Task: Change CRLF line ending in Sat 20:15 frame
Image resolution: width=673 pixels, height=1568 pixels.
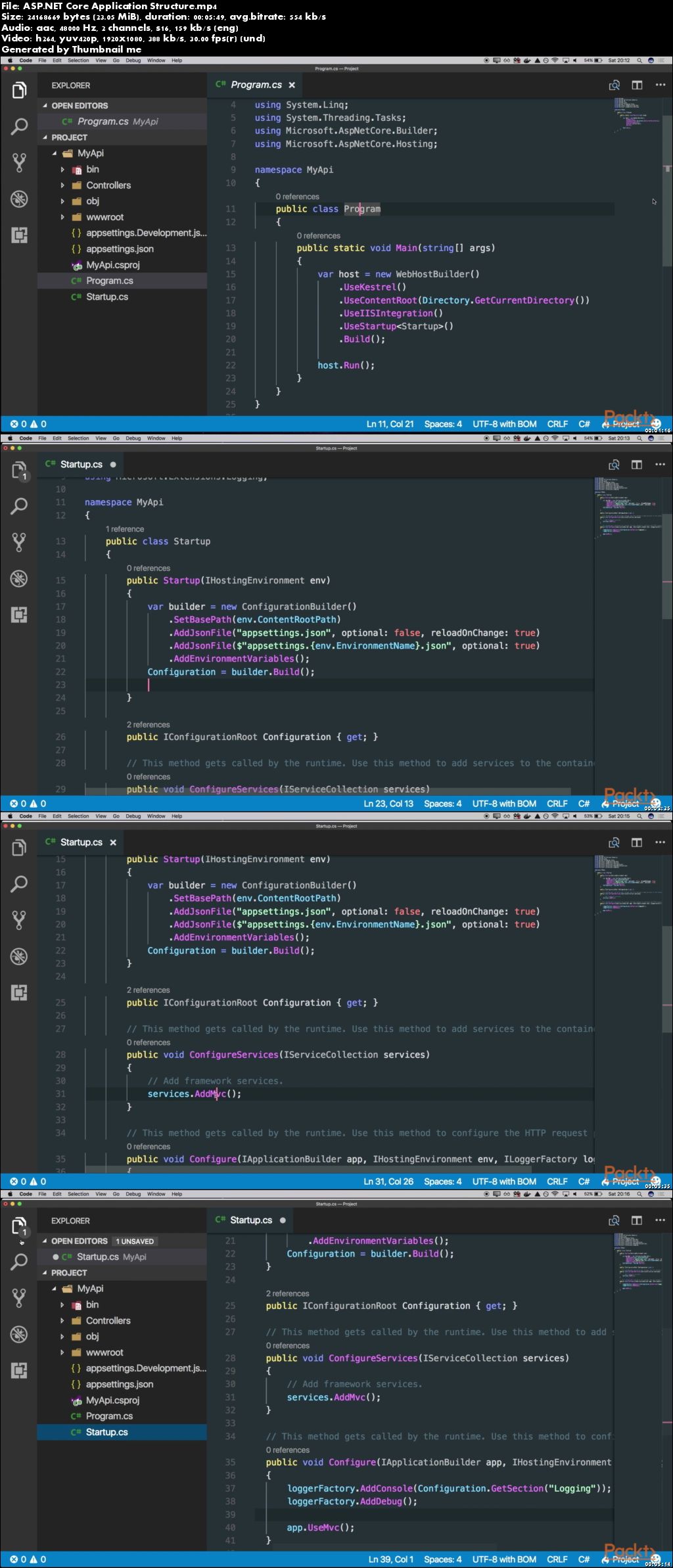Action: tap(557, 1182)
